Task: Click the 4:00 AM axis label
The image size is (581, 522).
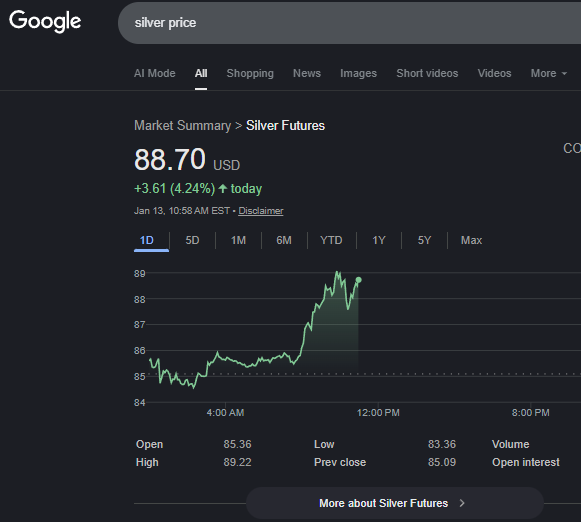Action: (225, 413)
